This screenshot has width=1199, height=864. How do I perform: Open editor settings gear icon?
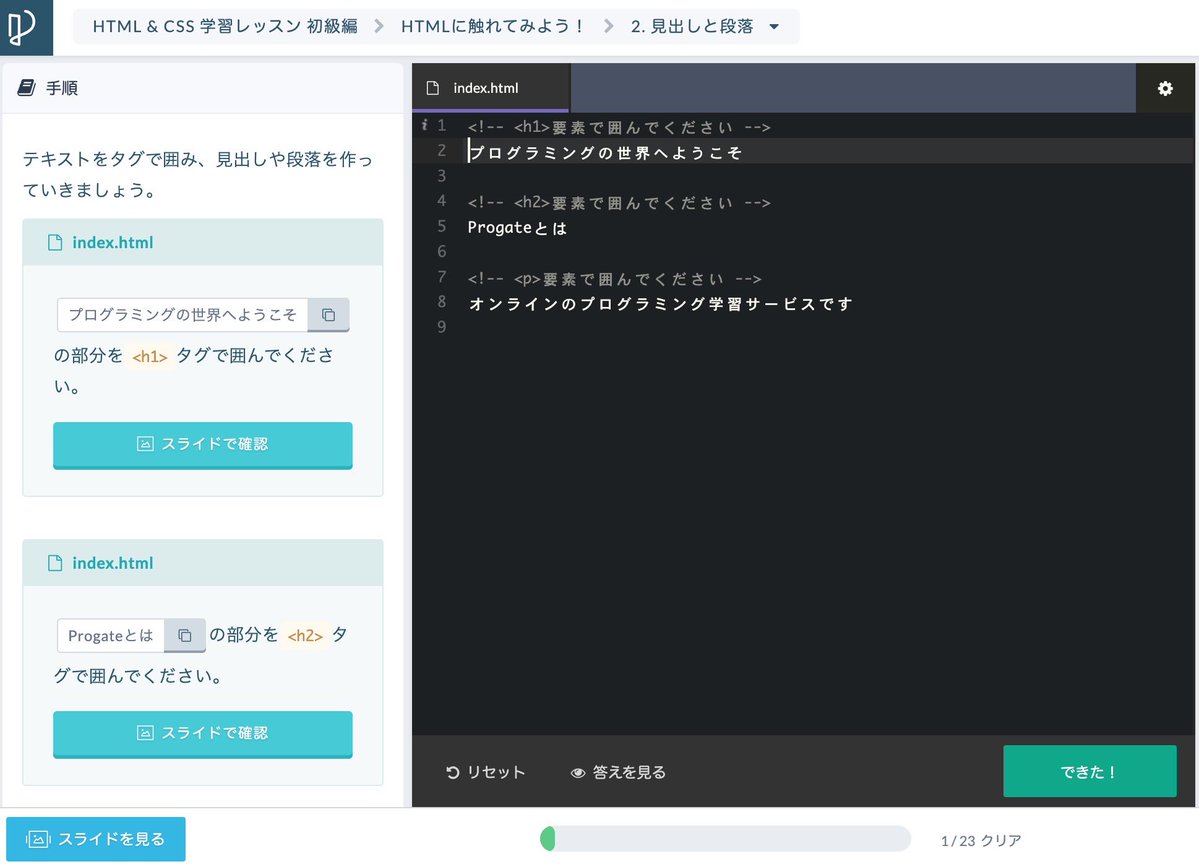point(1165,88)
